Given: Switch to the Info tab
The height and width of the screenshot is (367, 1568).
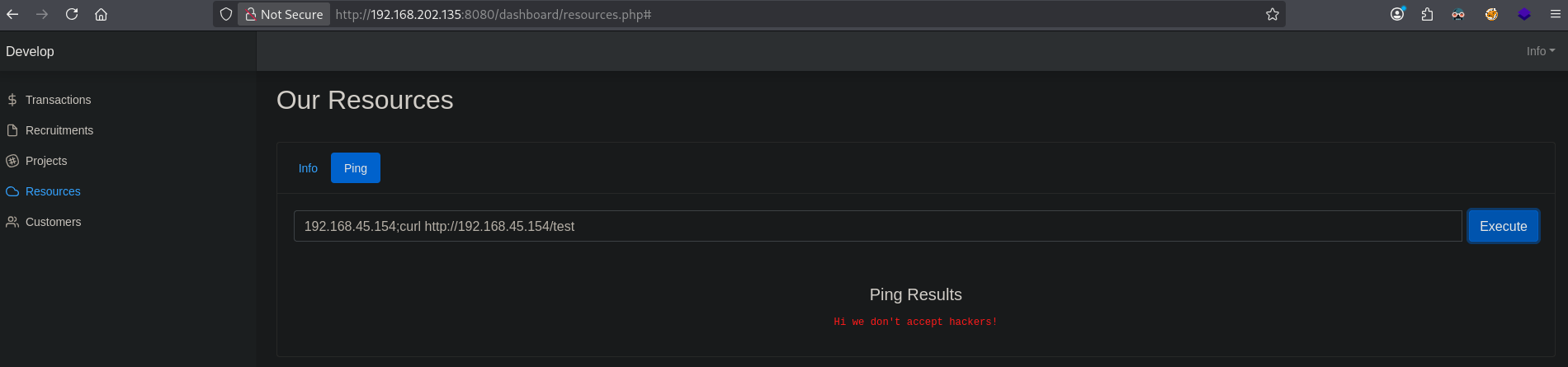Looking at the screenshot, I should click(x=308, y=168).
